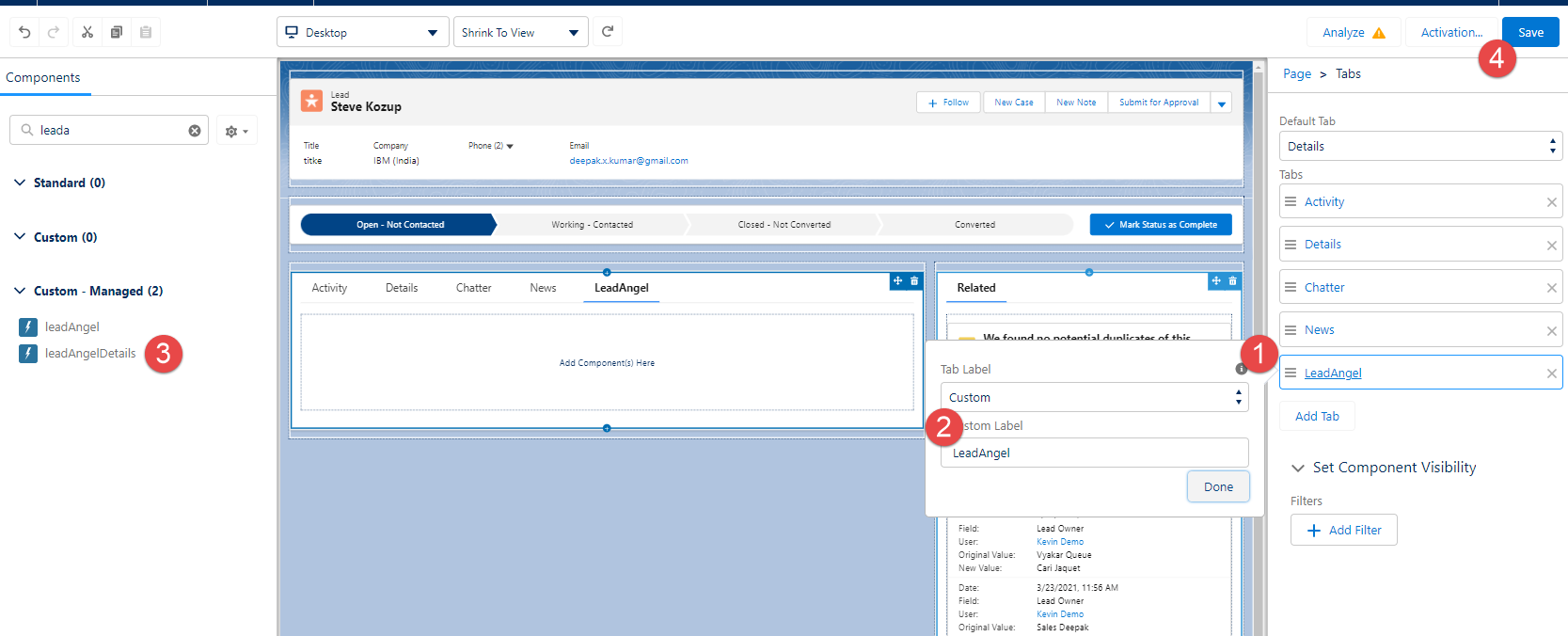The image size is (1568, 636).
Task: Click the Undo arrow icon
Action: (x=24, y=32)
